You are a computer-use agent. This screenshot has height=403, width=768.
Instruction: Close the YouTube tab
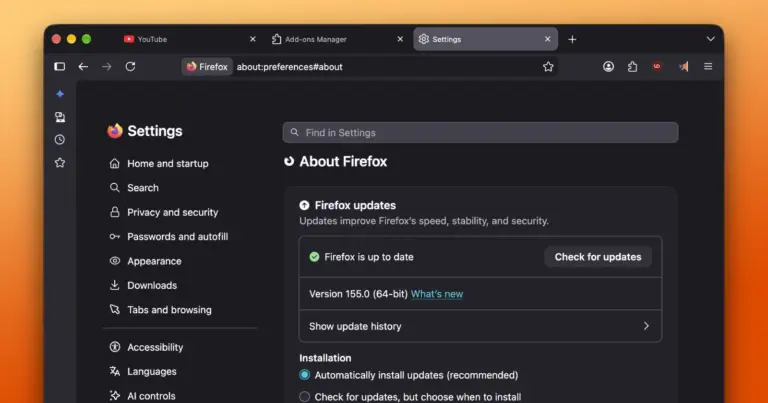[x=253, y=39]
